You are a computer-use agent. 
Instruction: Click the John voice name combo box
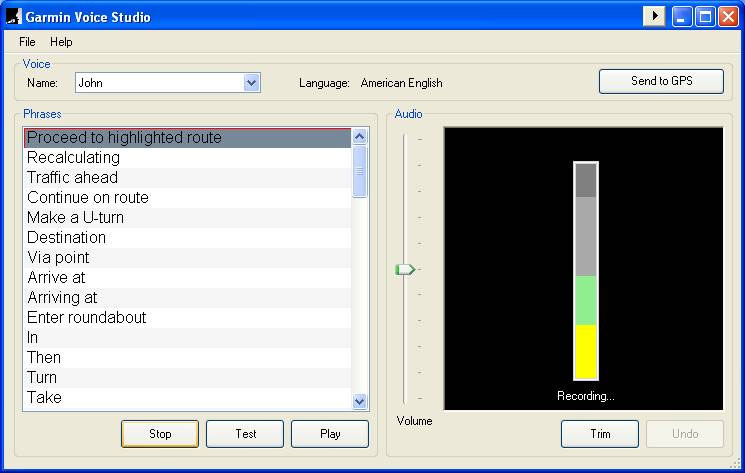click(x=168, y=83)
